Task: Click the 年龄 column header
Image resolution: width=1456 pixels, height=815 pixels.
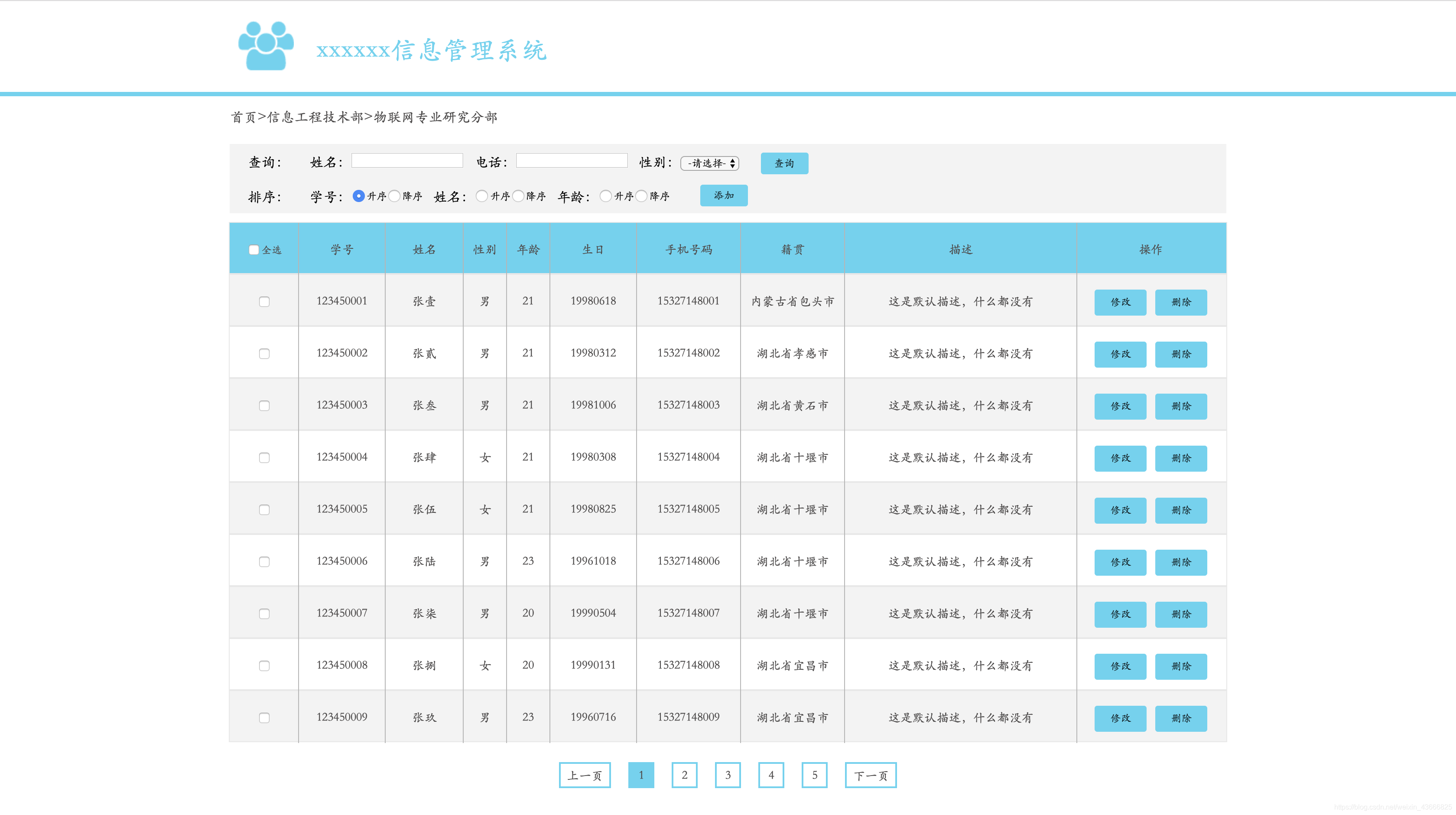Action: click(x=528, y=249)
